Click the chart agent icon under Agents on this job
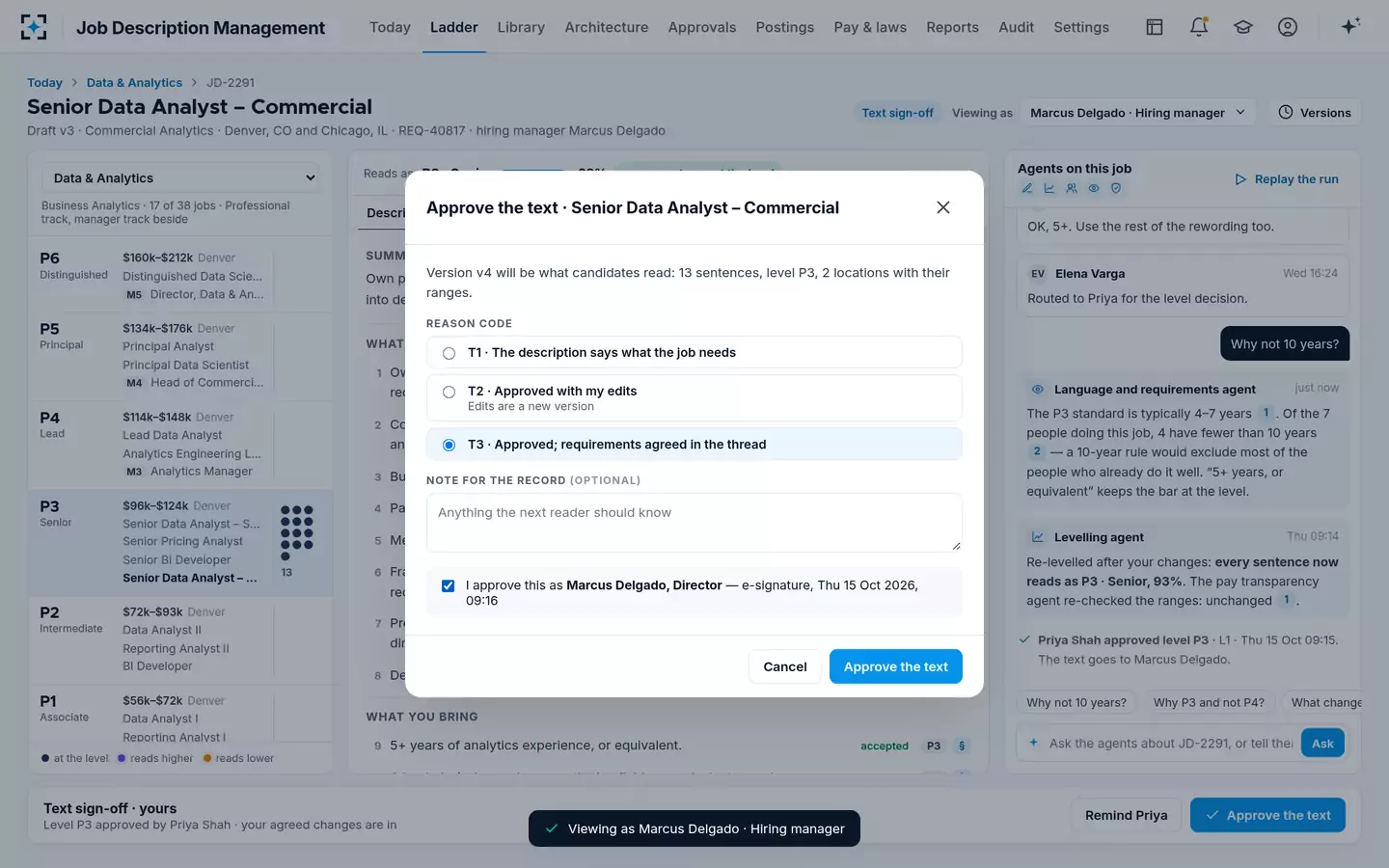The height and width of the screenshot is (868, 1389). point(1049,188)
